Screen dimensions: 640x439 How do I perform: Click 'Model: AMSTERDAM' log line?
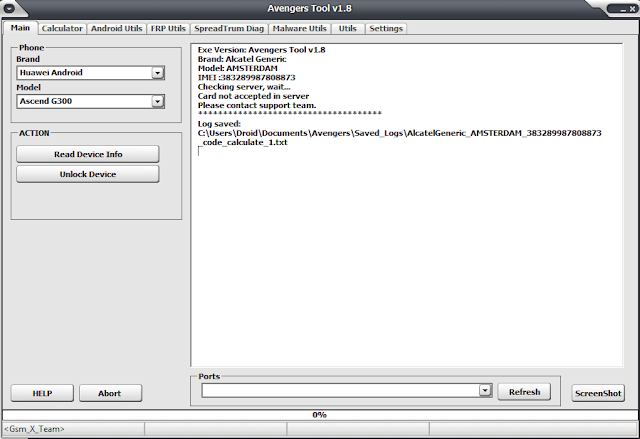pyautogui.click(x=238, y=68)
